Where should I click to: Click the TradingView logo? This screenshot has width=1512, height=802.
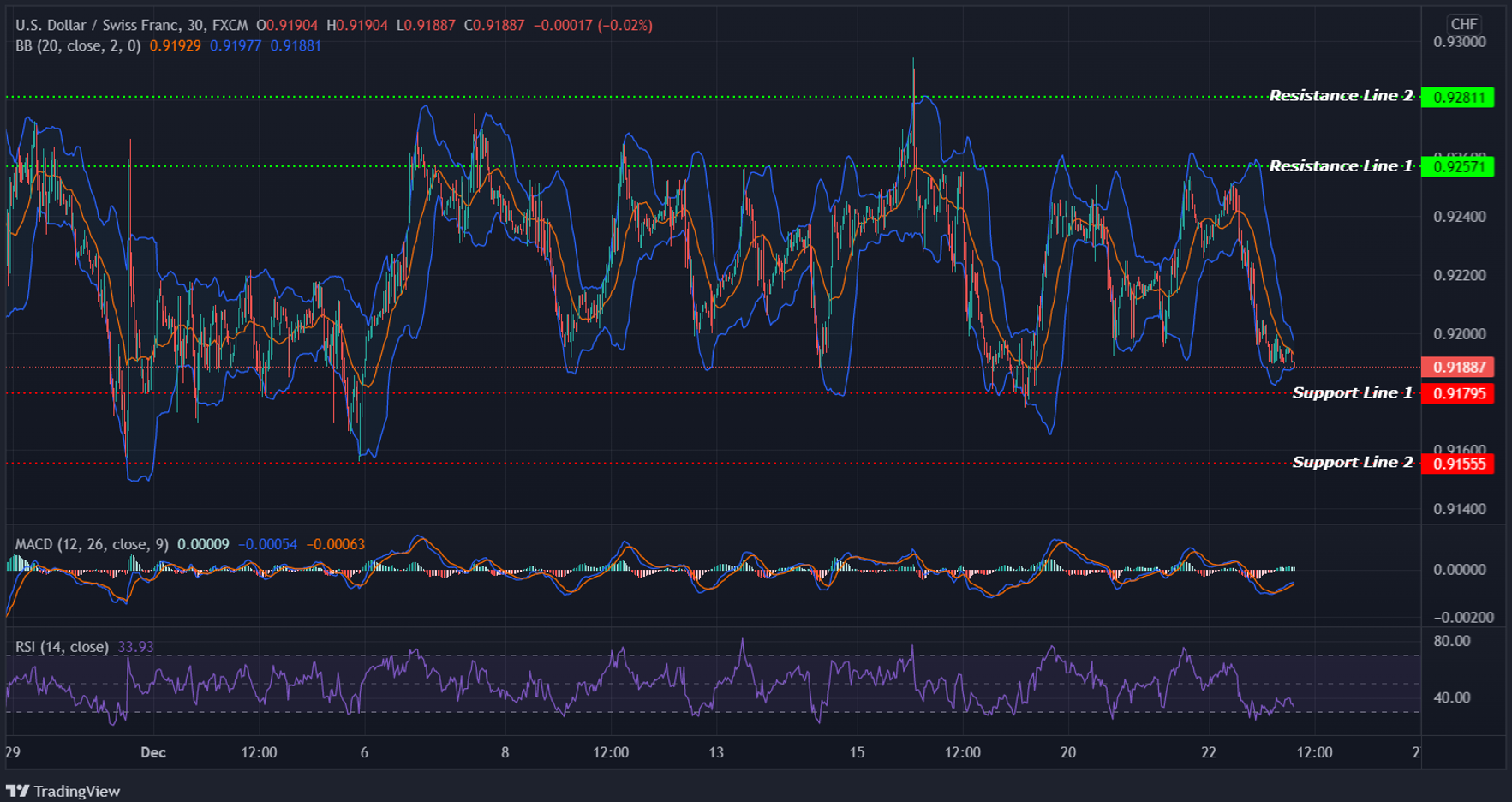(x=64, y=789)
